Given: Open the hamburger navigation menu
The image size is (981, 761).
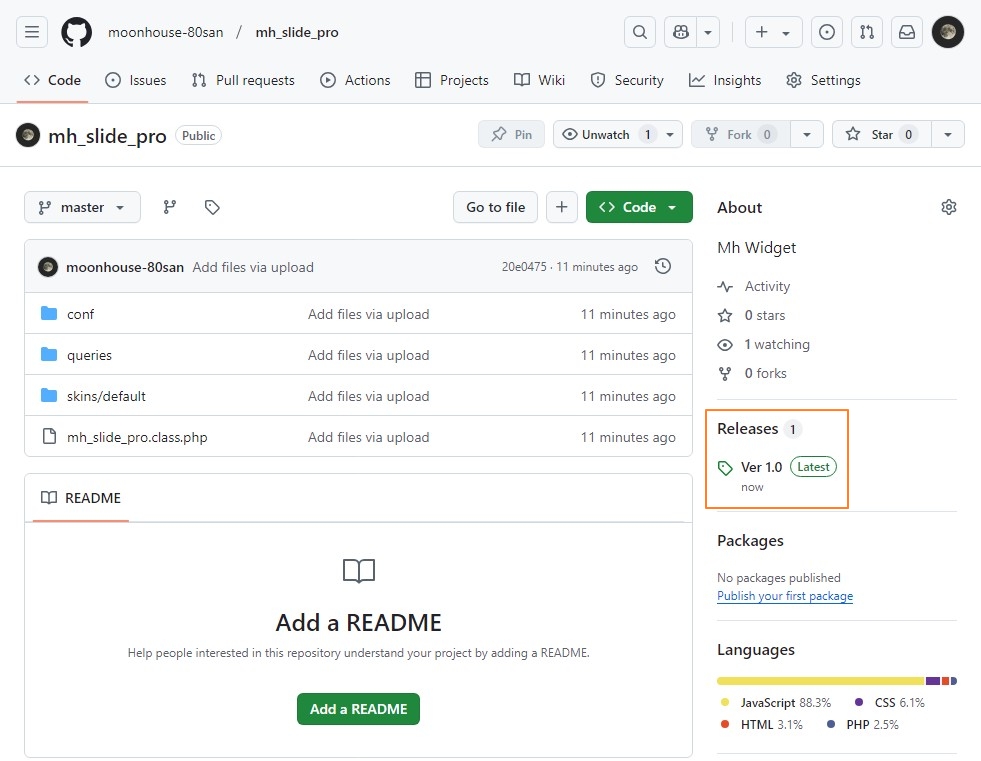Looking at the screenshot, I should (x=32, y=32).
